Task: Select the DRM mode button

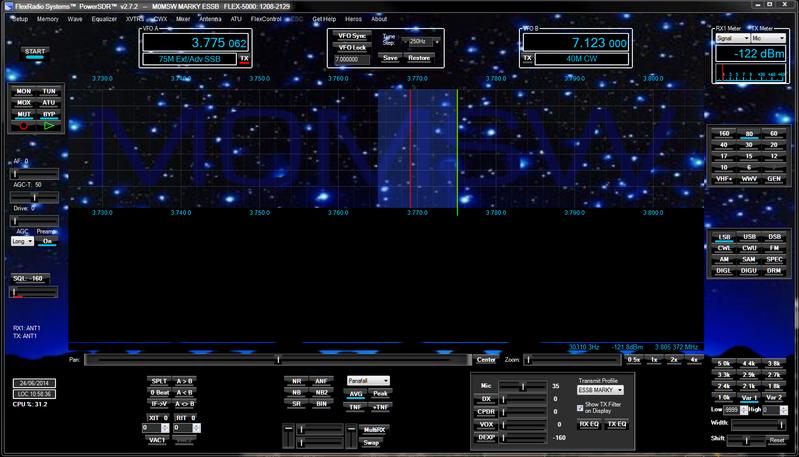Action: pos(774,271)
